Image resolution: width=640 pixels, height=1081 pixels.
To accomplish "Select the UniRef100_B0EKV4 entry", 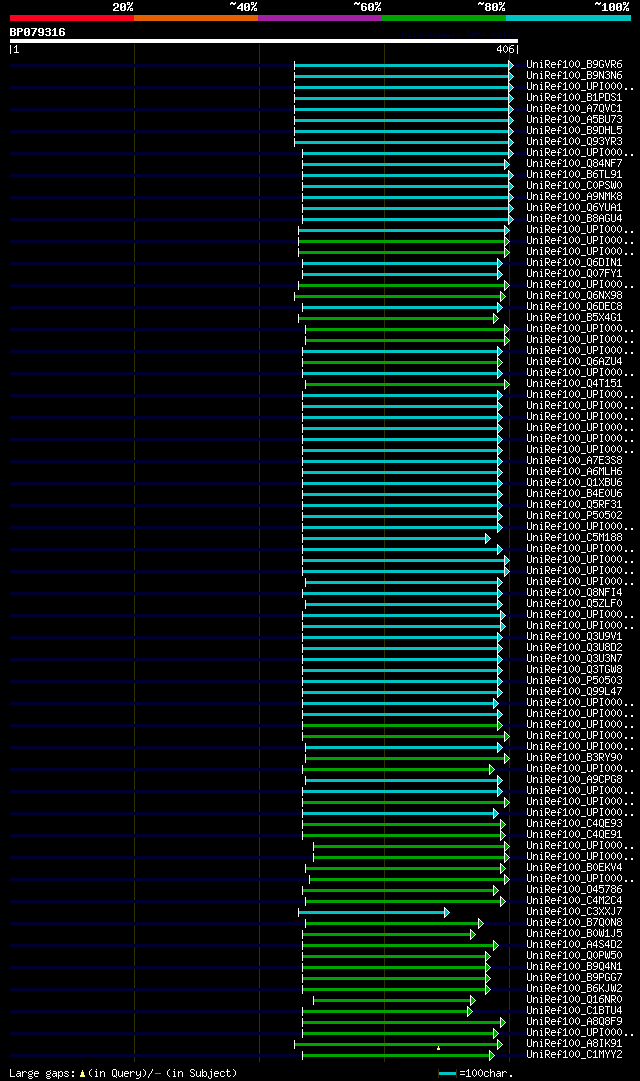I will 574,868.
